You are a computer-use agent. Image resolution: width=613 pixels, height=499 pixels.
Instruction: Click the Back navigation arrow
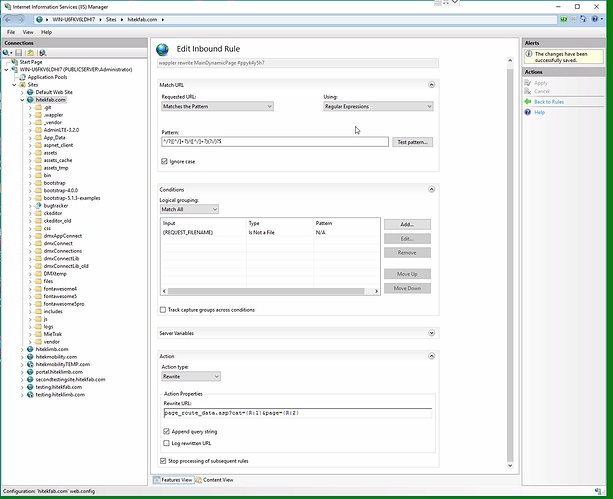click(10, 19)
